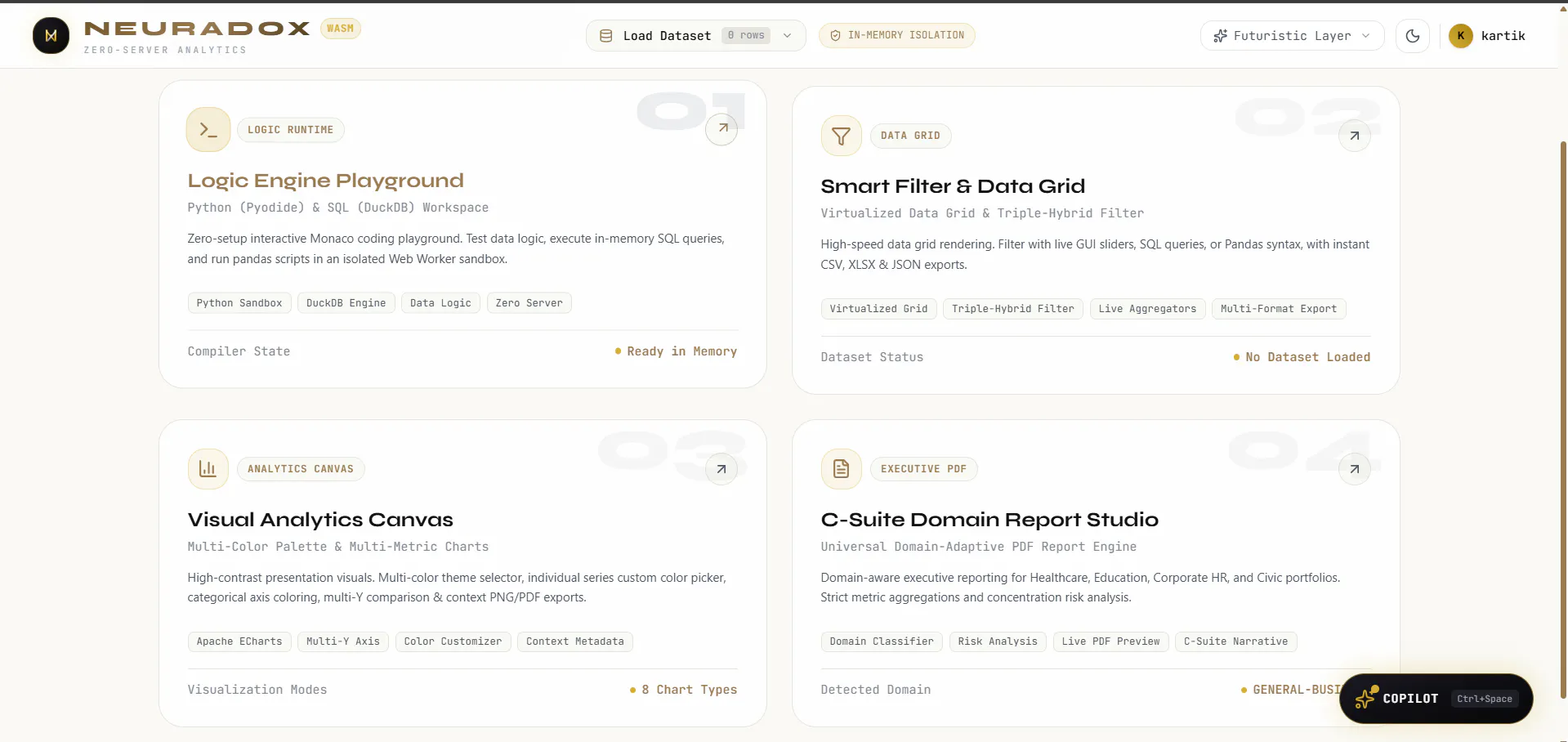Click the Domain Classifier chip

[x=882, y=641]
